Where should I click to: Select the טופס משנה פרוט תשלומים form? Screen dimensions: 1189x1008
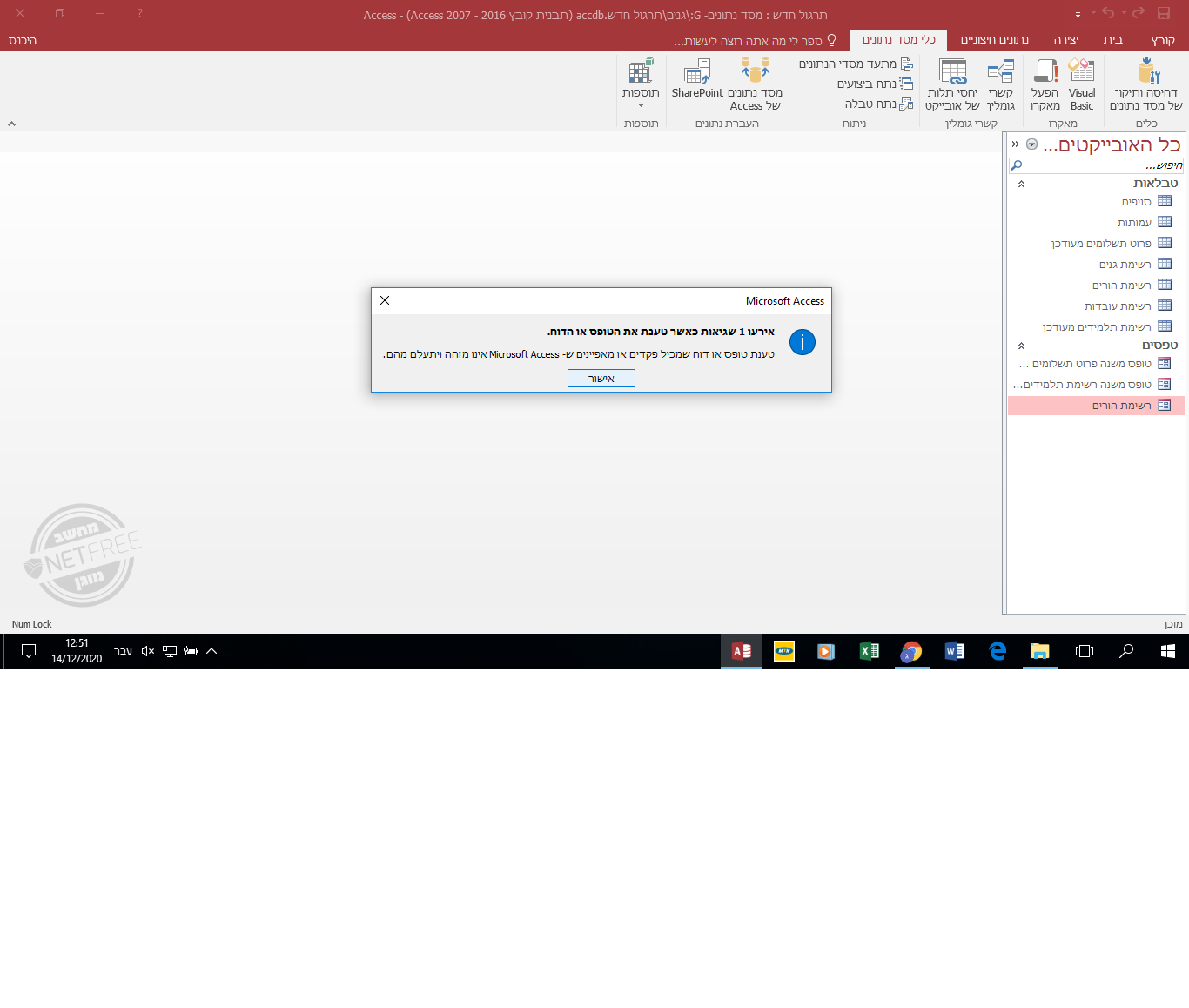(1096, 363)
